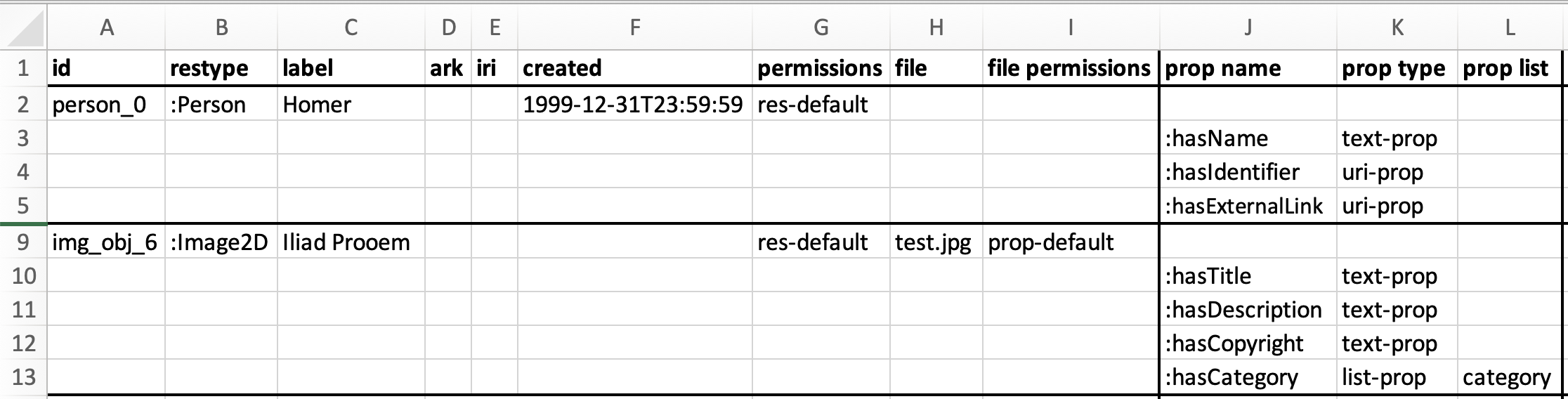Select row 1 header
The height and width of the screenshot is (399, 1568).
tap(23, 68)
